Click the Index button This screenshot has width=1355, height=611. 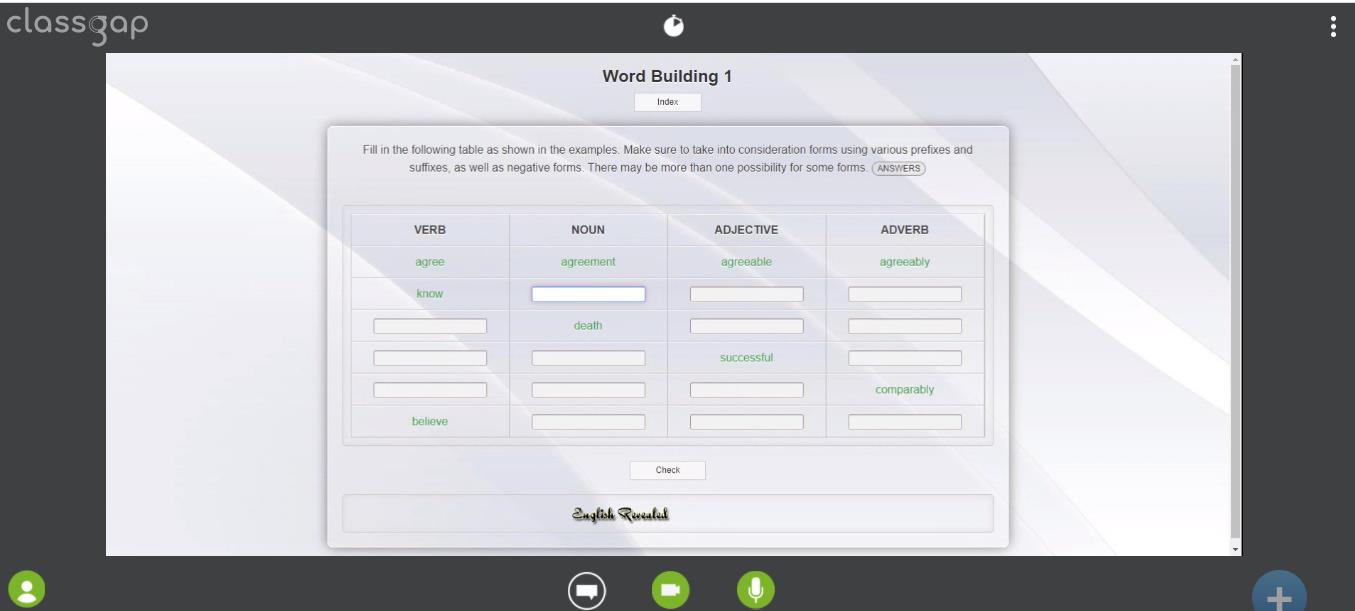click(x=667, y=102)
